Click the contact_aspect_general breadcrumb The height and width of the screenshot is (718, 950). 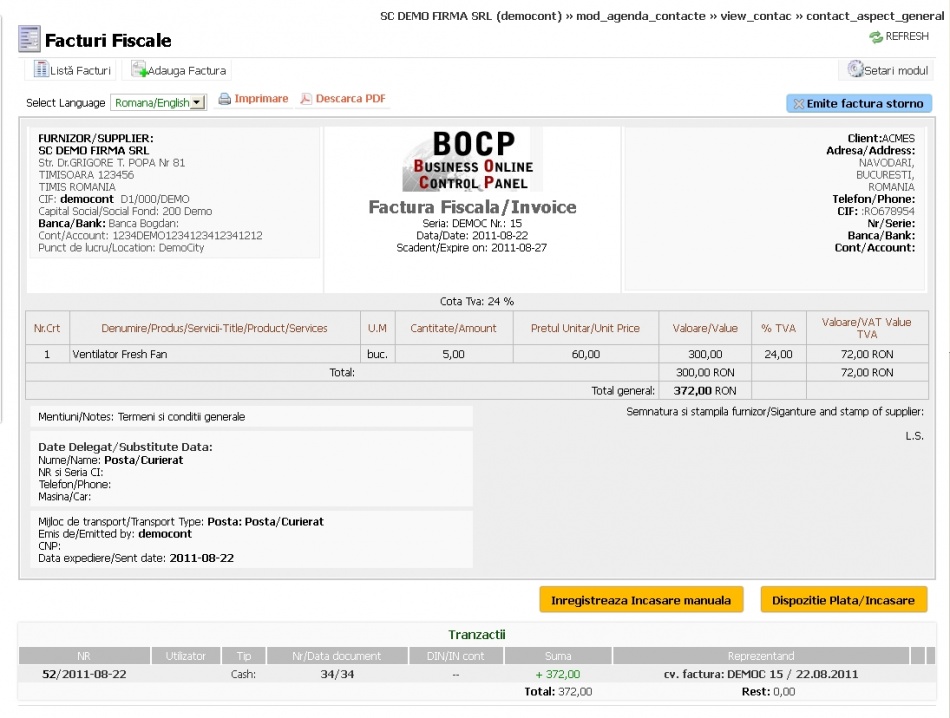875,16
